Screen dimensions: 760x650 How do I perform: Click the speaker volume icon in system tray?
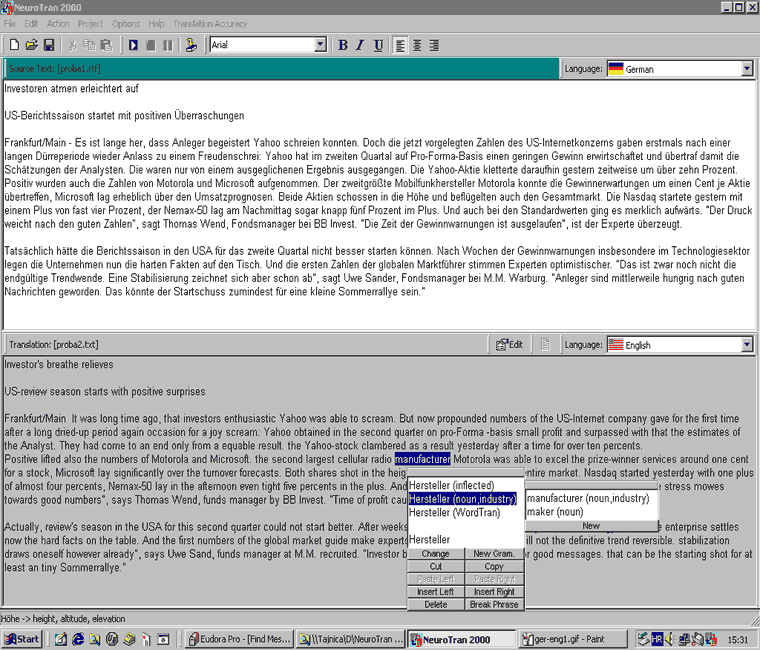[x=670, y=639]
